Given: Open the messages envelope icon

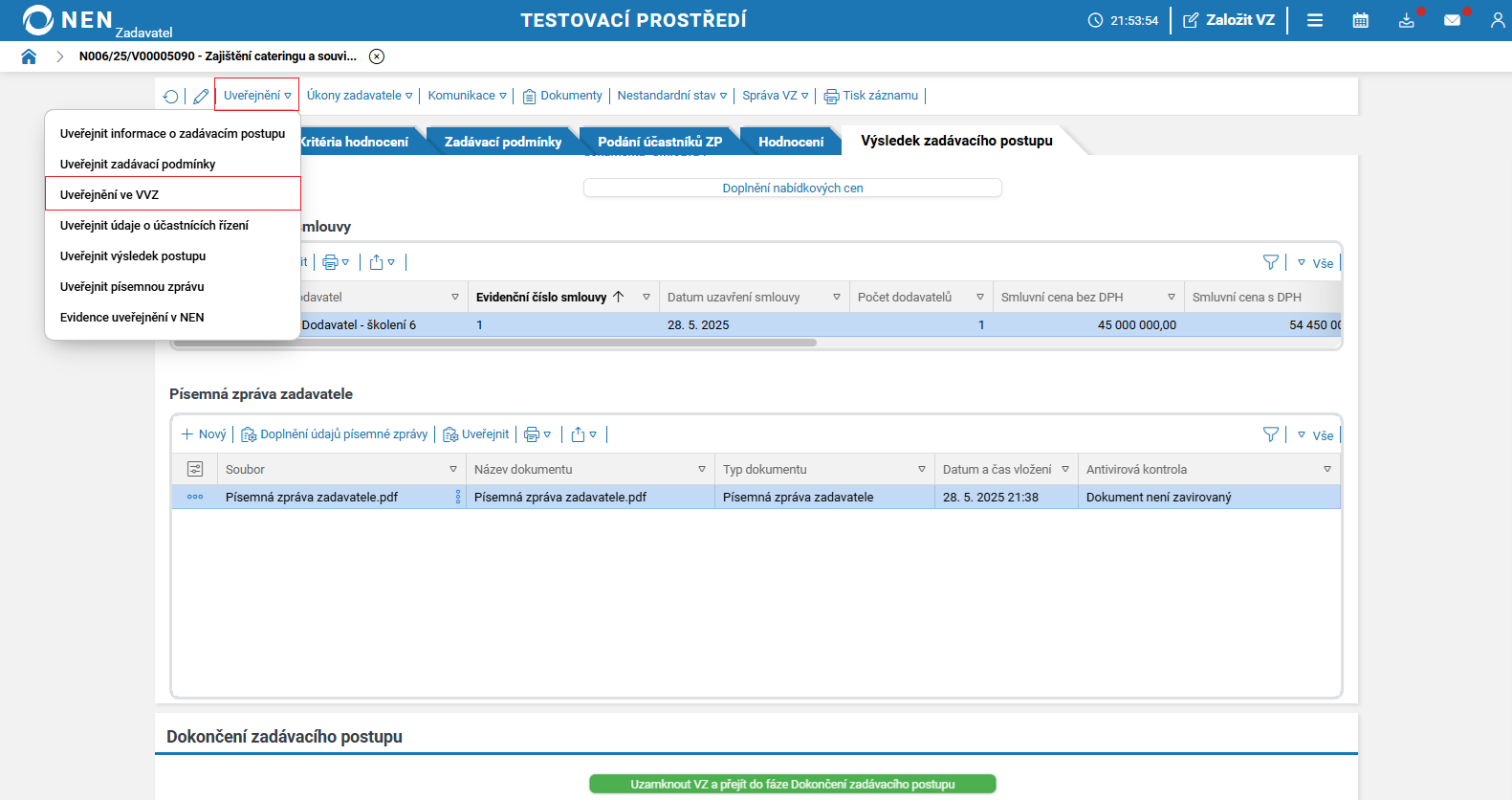Looking at the screenshot, I should coord(1452,20).
